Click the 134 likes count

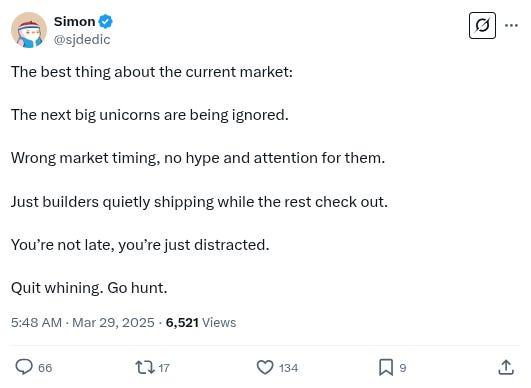[289, 368]
